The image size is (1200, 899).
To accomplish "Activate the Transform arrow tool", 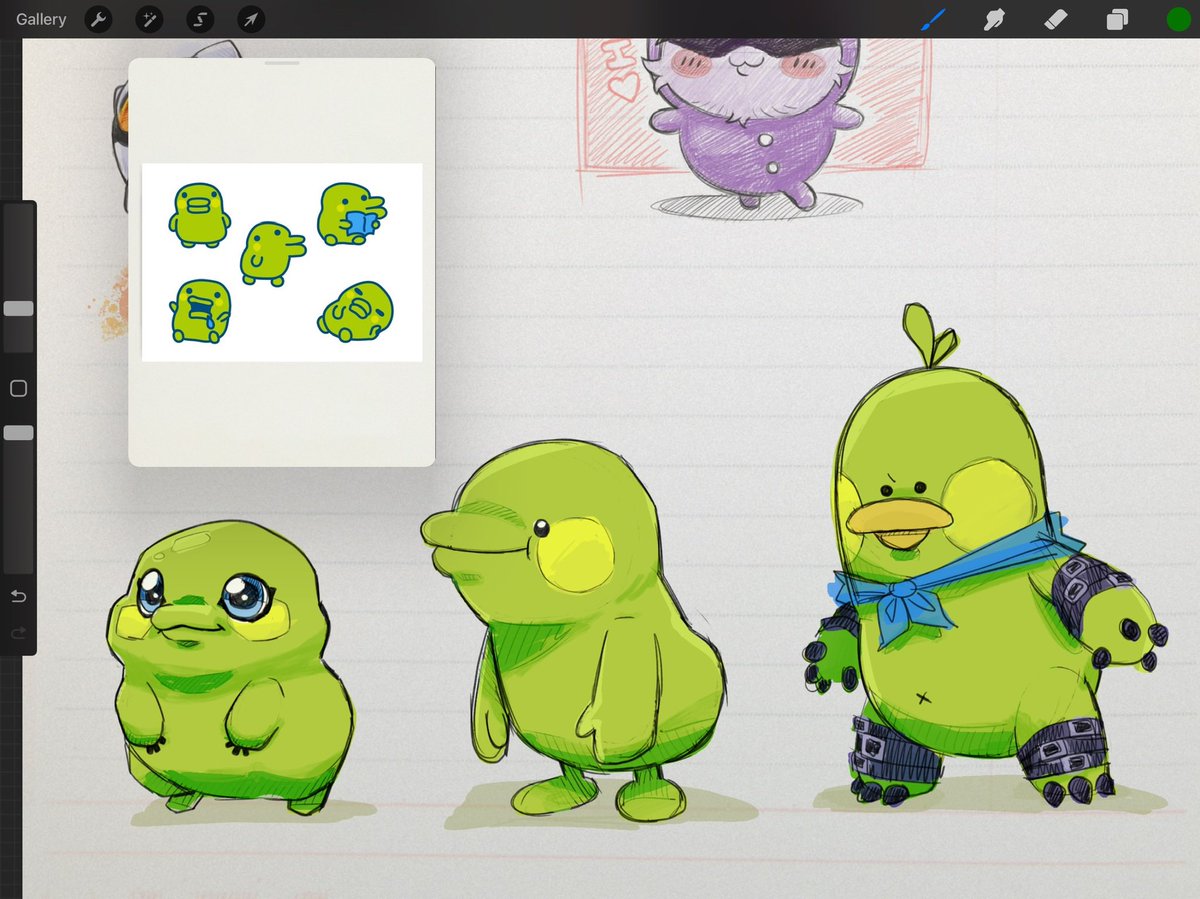I will 251,19.
